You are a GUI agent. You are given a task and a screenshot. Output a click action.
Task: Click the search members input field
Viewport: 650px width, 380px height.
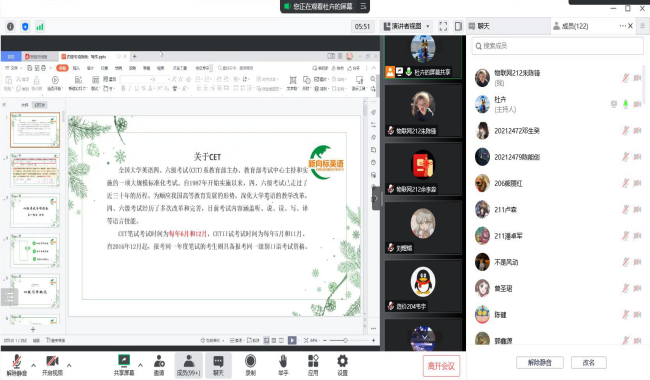[x=558, y=46]
